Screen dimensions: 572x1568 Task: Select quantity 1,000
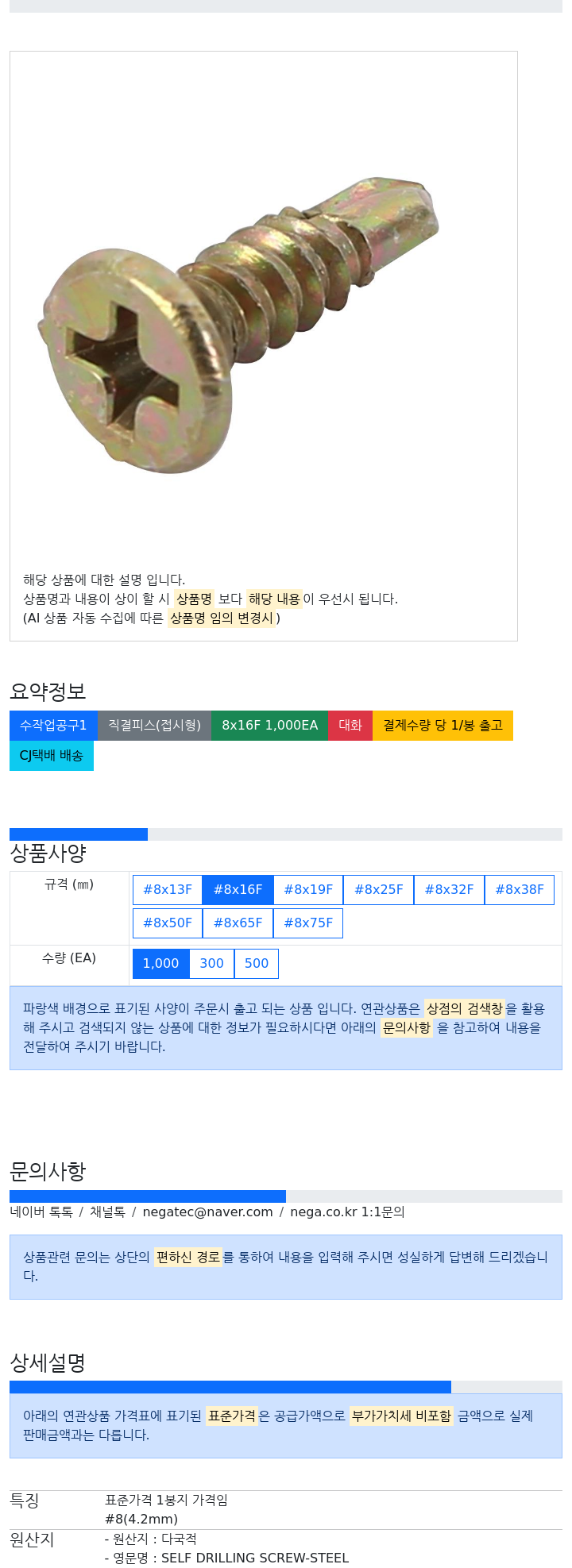coord(161,964)
